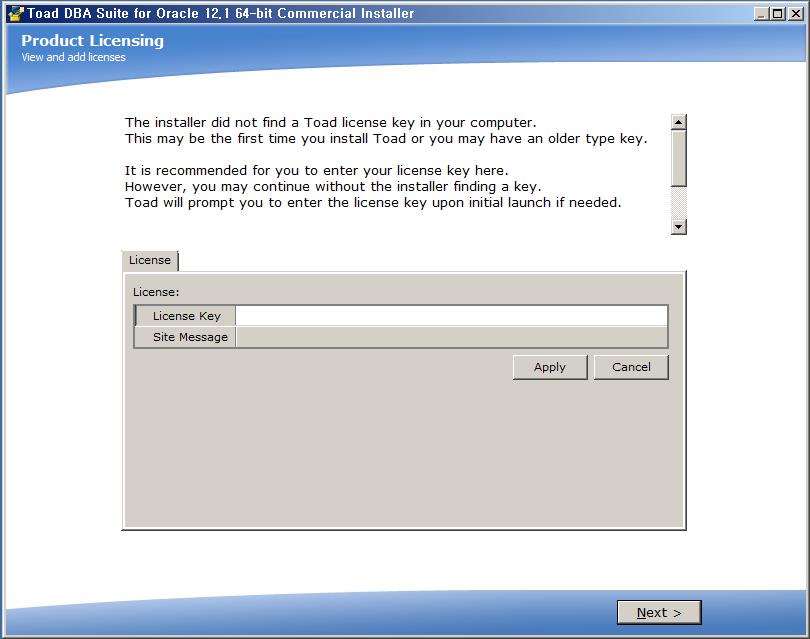
Task: Click the "License:" label above the grid
Action: click(156, 292)
